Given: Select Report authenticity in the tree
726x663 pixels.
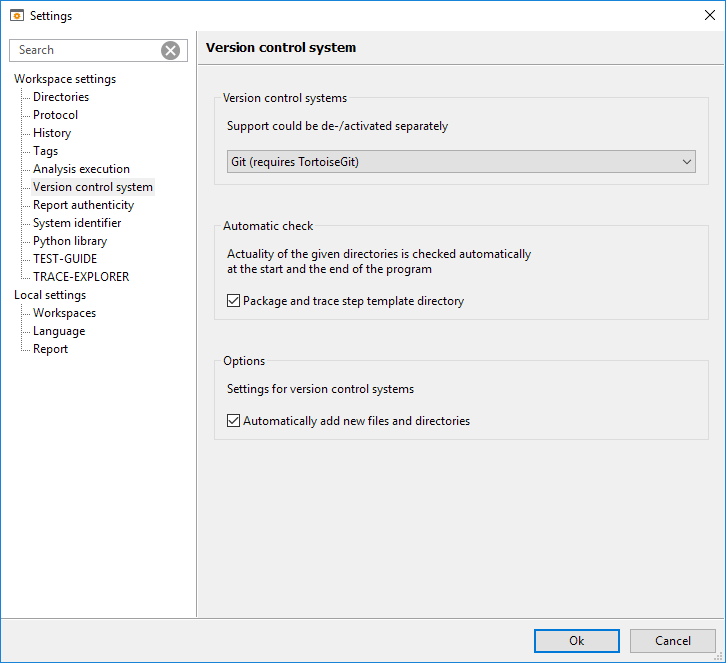Looking at the screenshot, I should 83,205.
